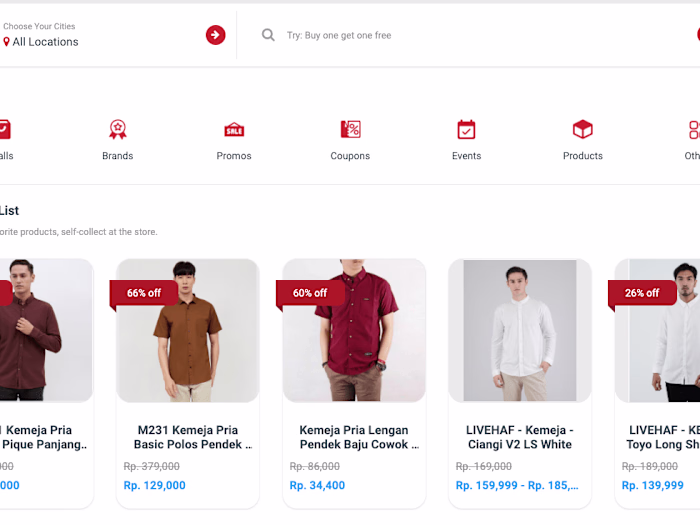Click the Brands ribbon badge icon
The height and width of the screenshot is (525, 700).
118,129
